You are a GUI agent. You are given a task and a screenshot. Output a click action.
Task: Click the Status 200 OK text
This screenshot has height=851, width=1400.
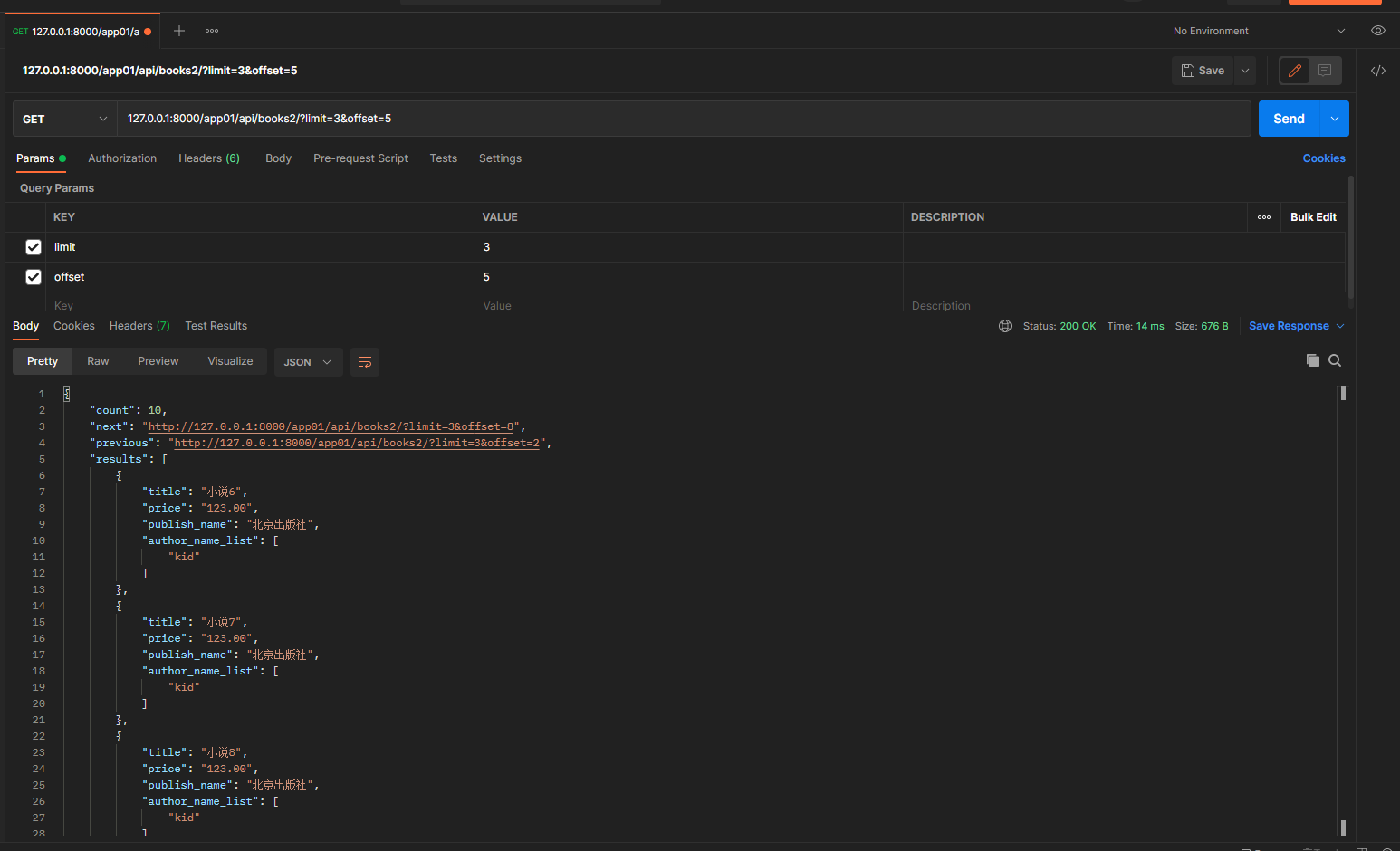[1060, 326]
